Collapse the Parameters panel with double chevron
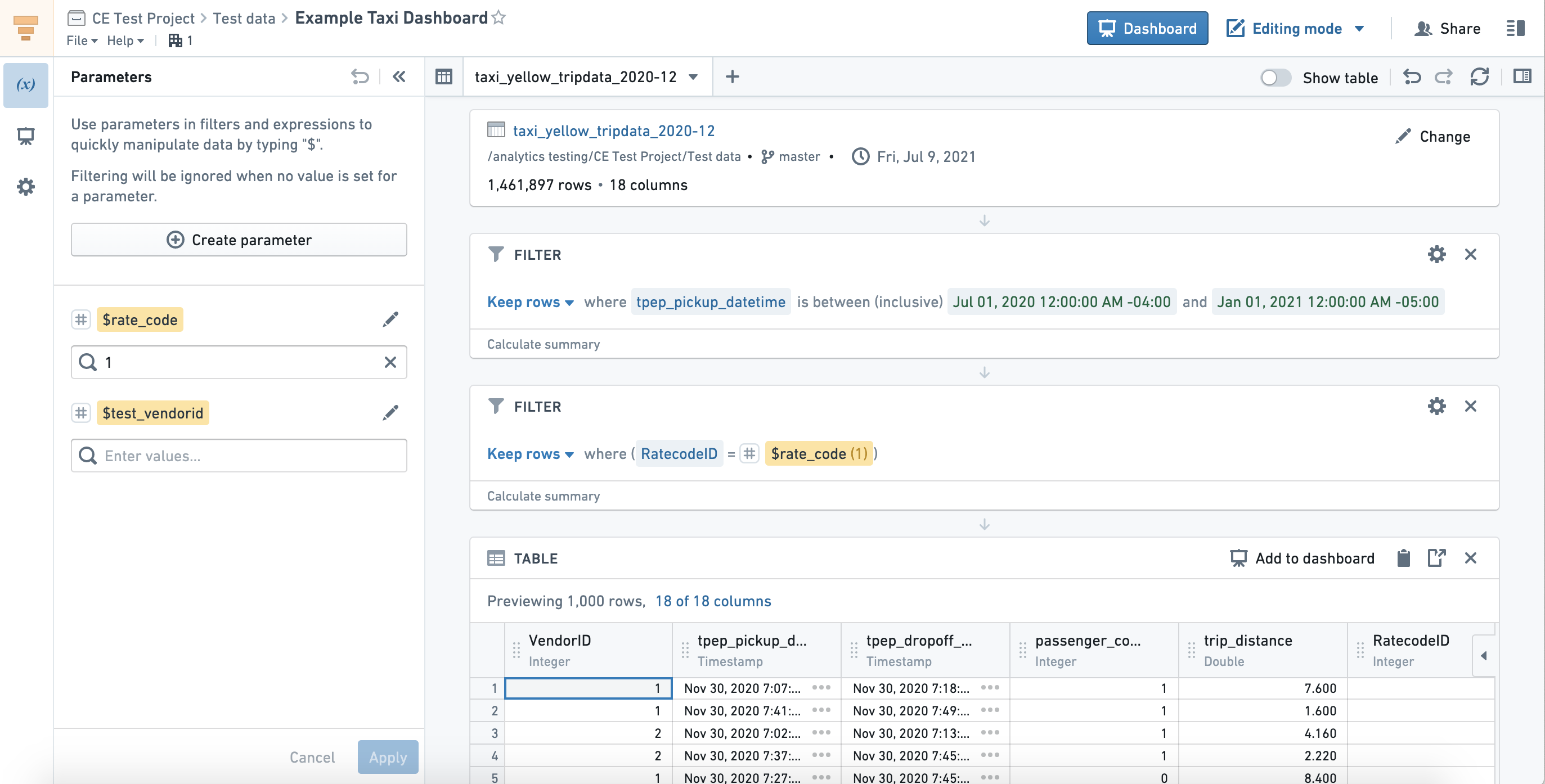Viewport: 1545px width, 784px height. pyautogui.click(x=399, y=76)
